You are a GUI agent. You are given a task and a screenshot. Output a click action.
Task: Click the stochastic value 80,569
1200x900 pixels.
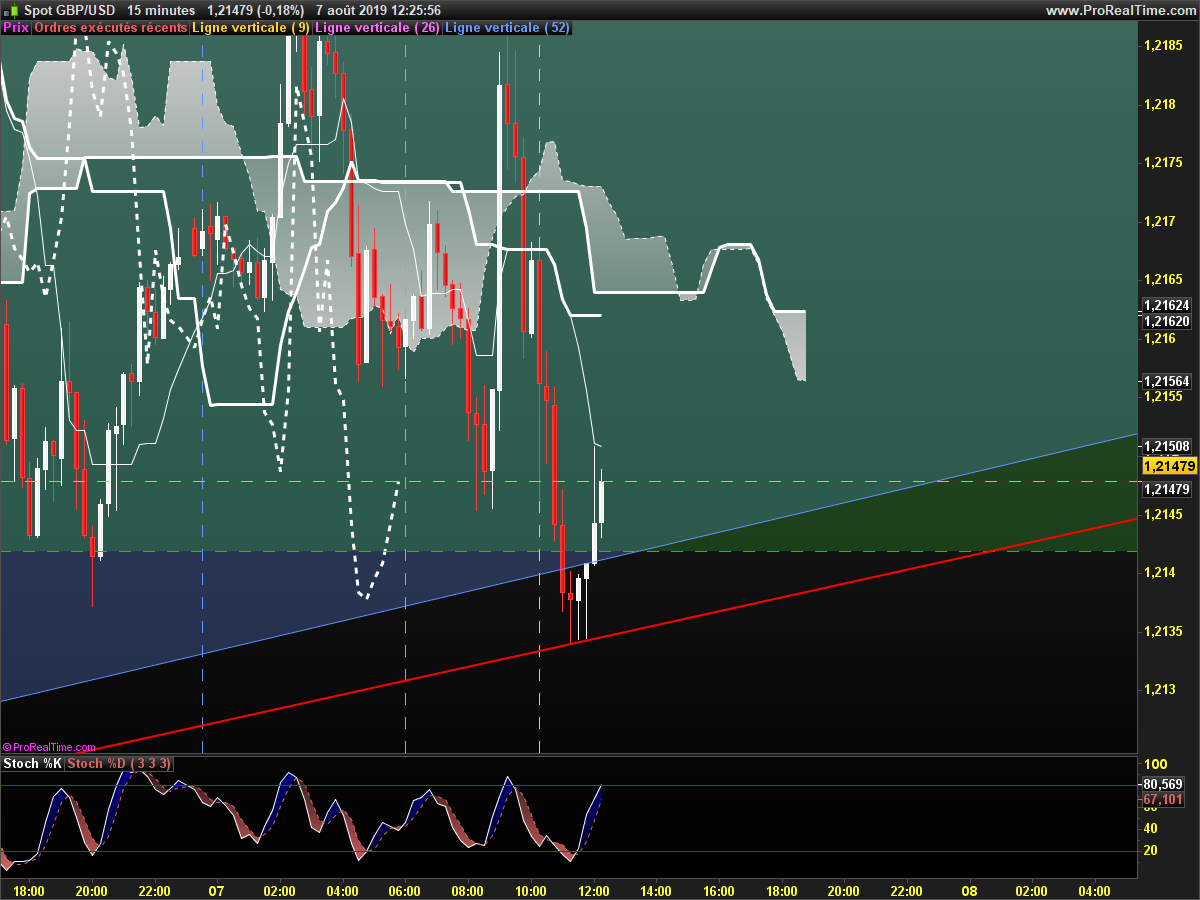1163,784
